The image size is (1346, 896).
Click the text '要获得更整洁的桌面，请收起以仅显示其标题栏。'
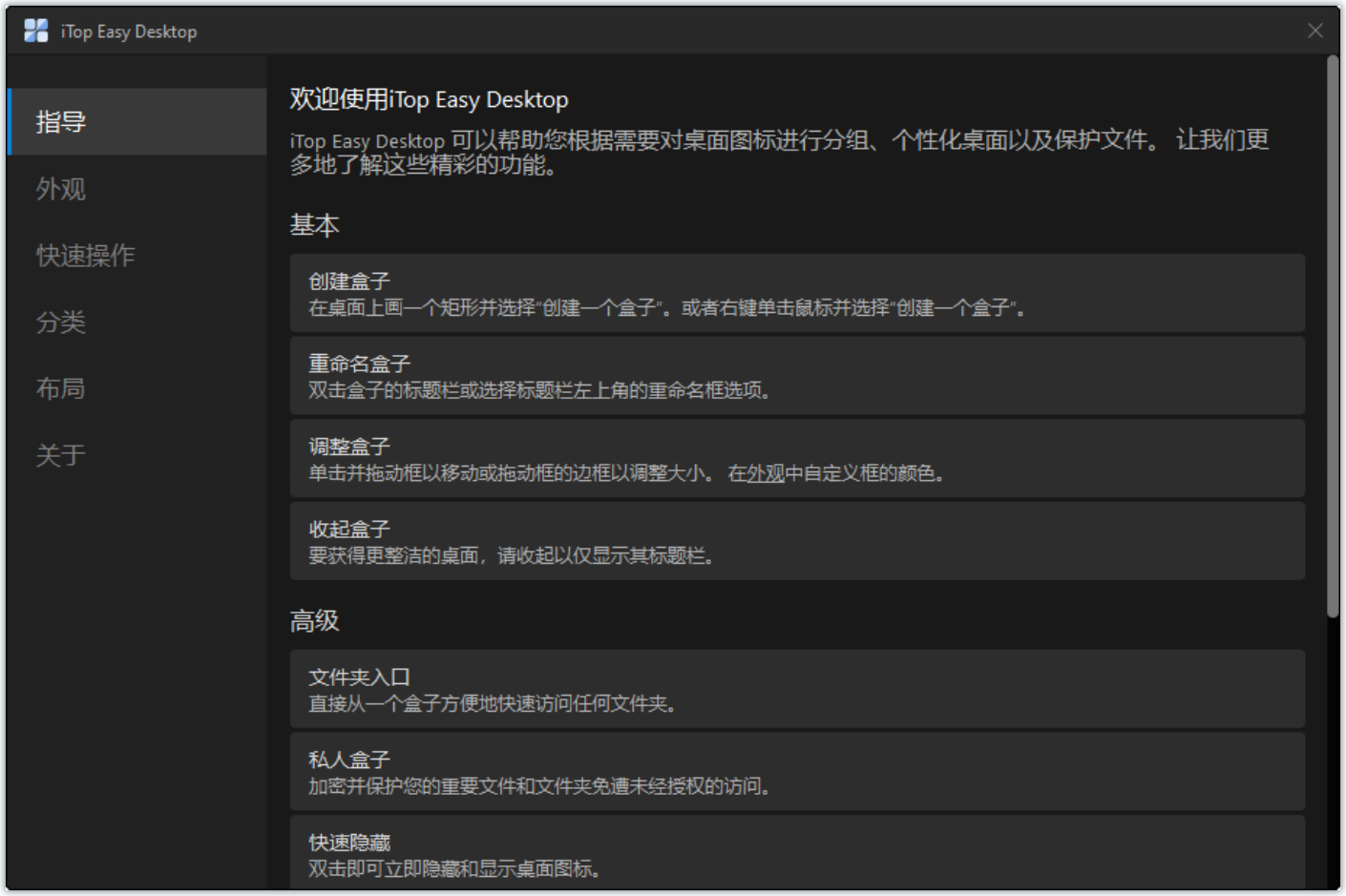click(x=512, y=556)
